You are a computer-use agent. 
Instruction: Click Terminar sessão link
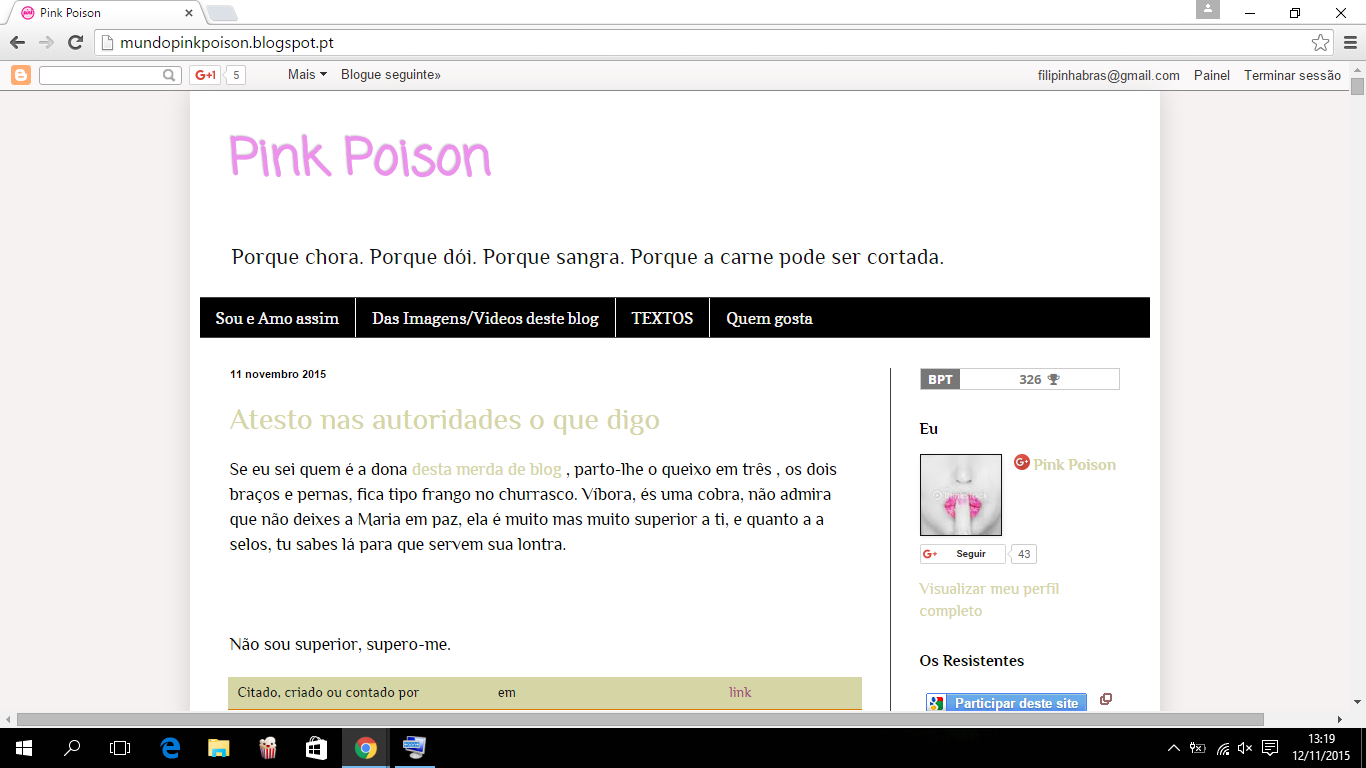pyautogui.click(x=1292, y=75)
